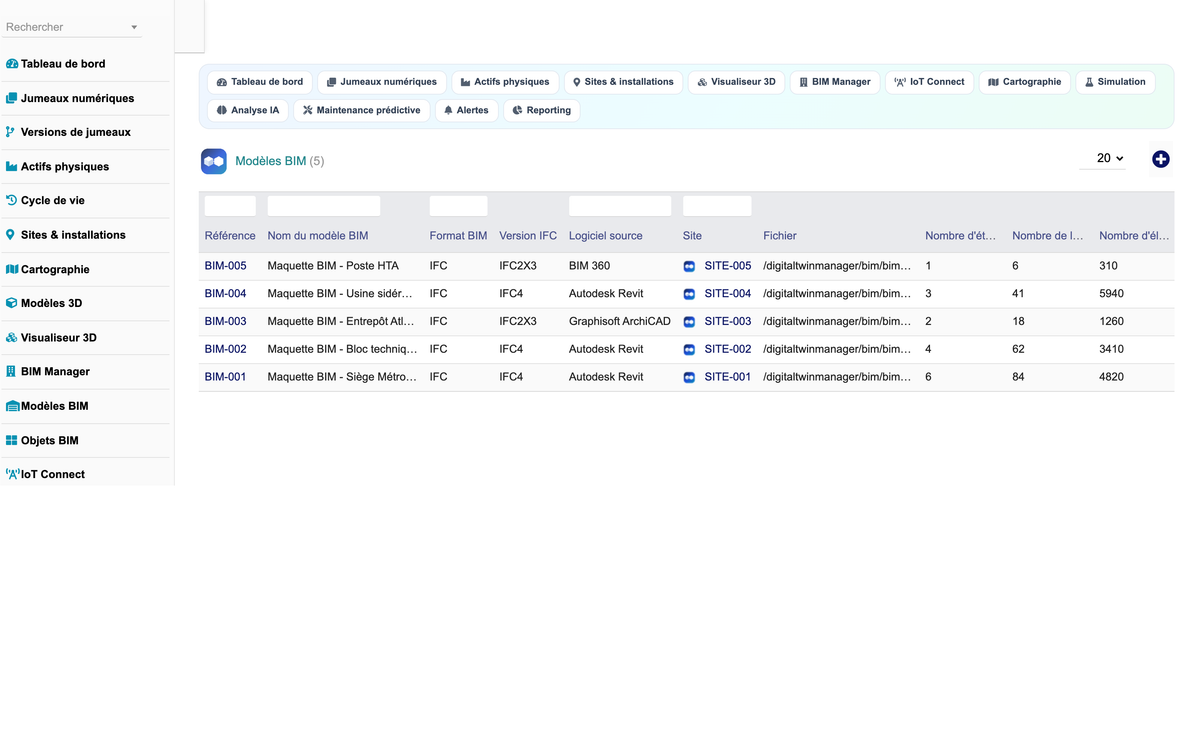The width and height of the screenshot is (1200, 743).
Task: Open the Maintenance prédictive tab
Action: (362, 110)
